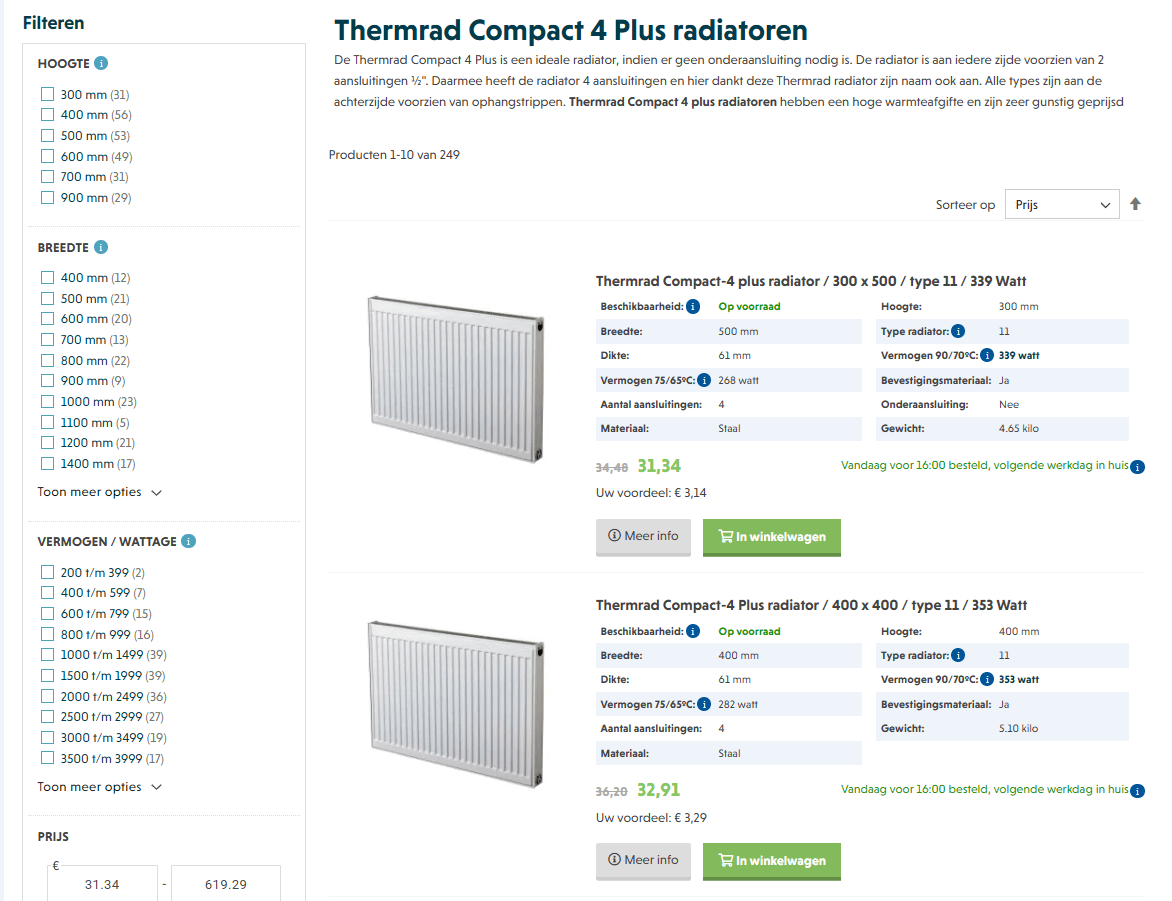This screenshot has width=1172, height=901.
Task: Click the sort direction arrow icon
Action: click(x=1135, y=204)
